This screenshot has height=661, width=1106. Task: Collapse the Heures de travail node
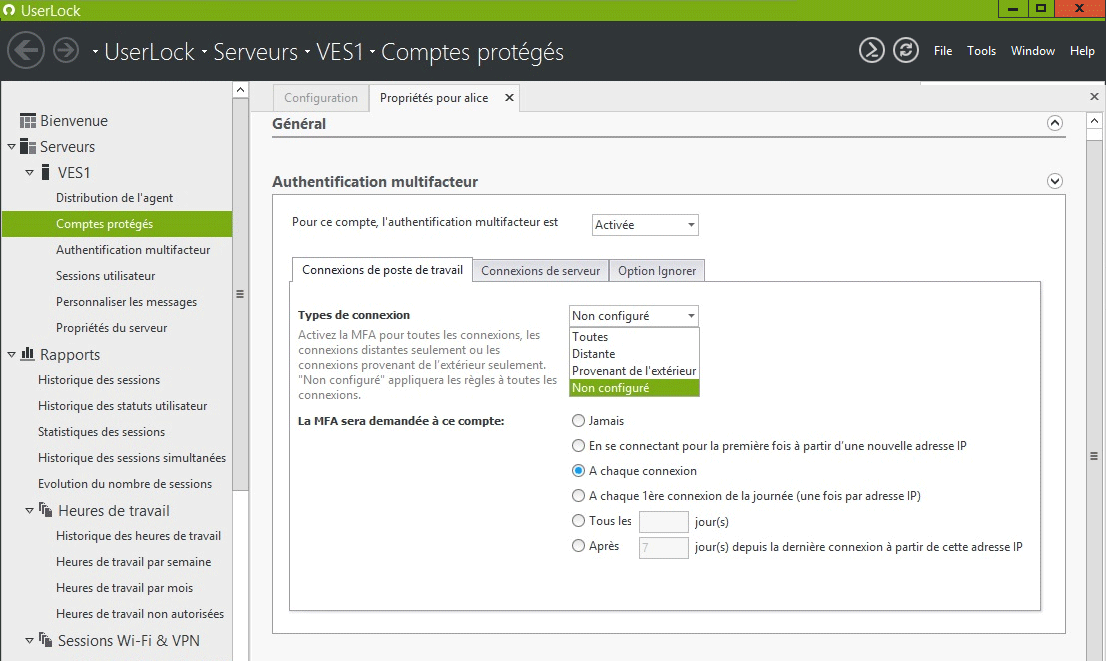click(x=30, y=510)
